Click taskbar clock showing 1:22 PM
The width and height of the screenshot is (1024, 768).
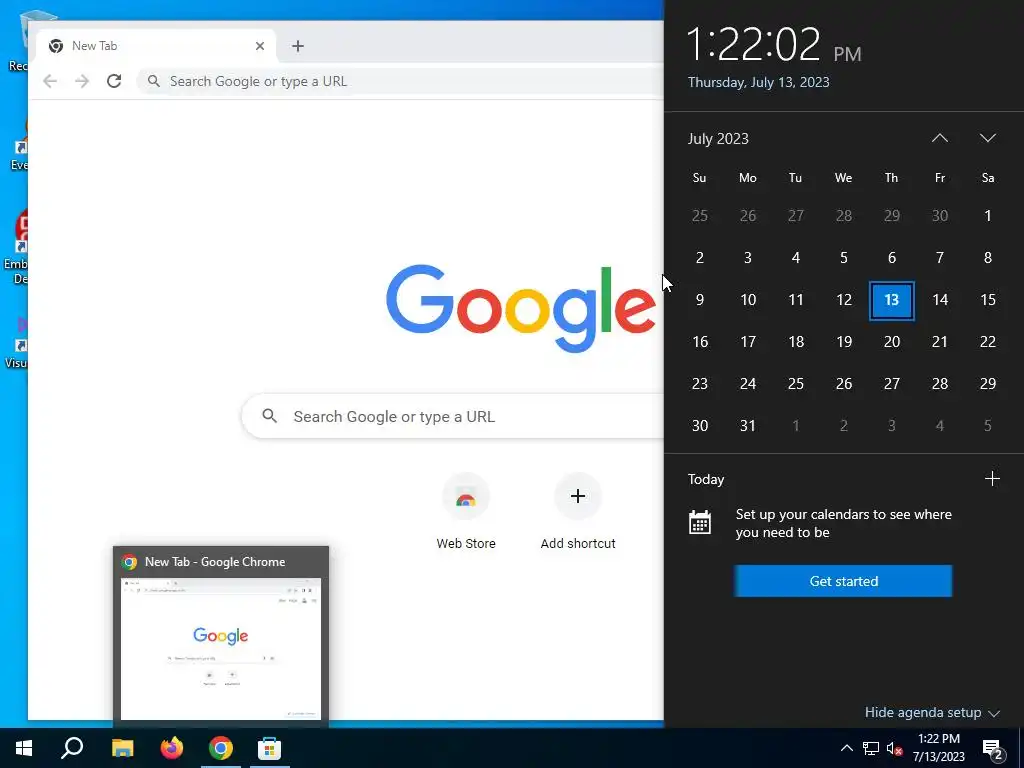click(938, 748)
